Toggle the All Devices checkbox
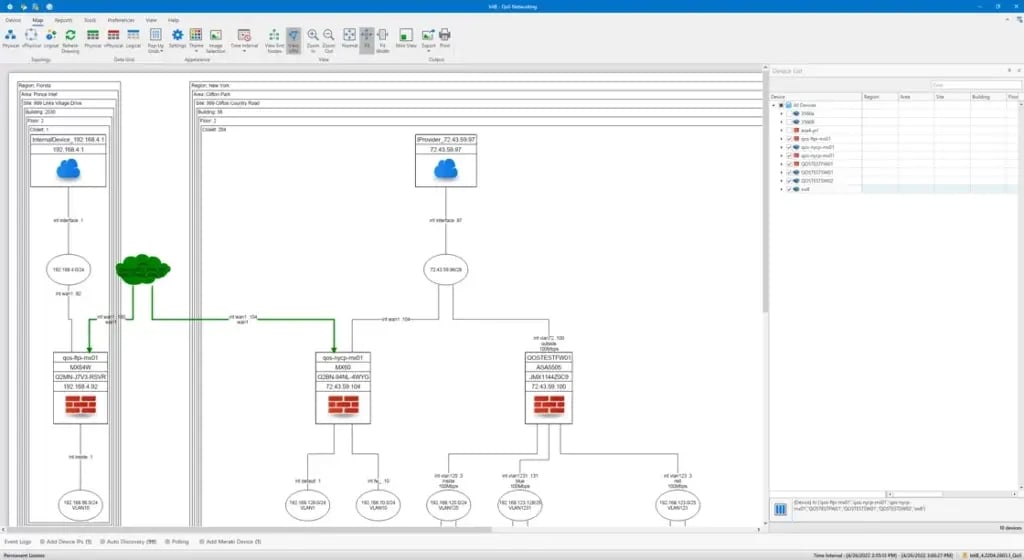The width and height of the screenshot is (1024, 560). tap(781, 105)
